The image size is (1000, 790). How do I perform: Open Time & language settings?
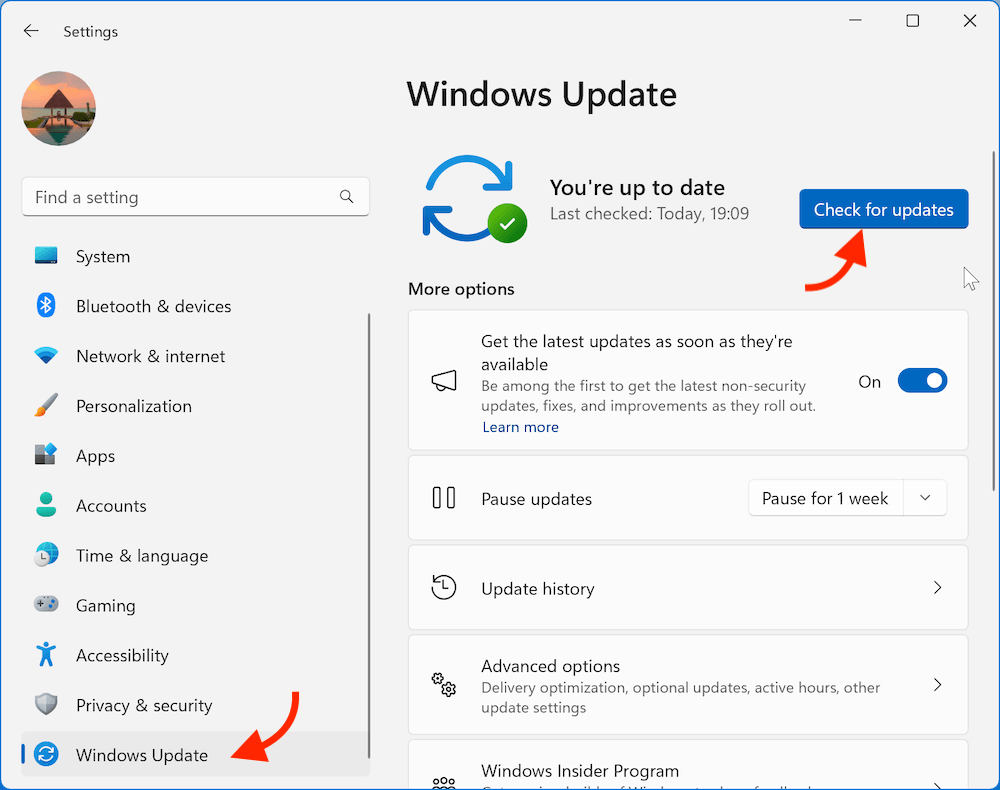coord(142,556)
